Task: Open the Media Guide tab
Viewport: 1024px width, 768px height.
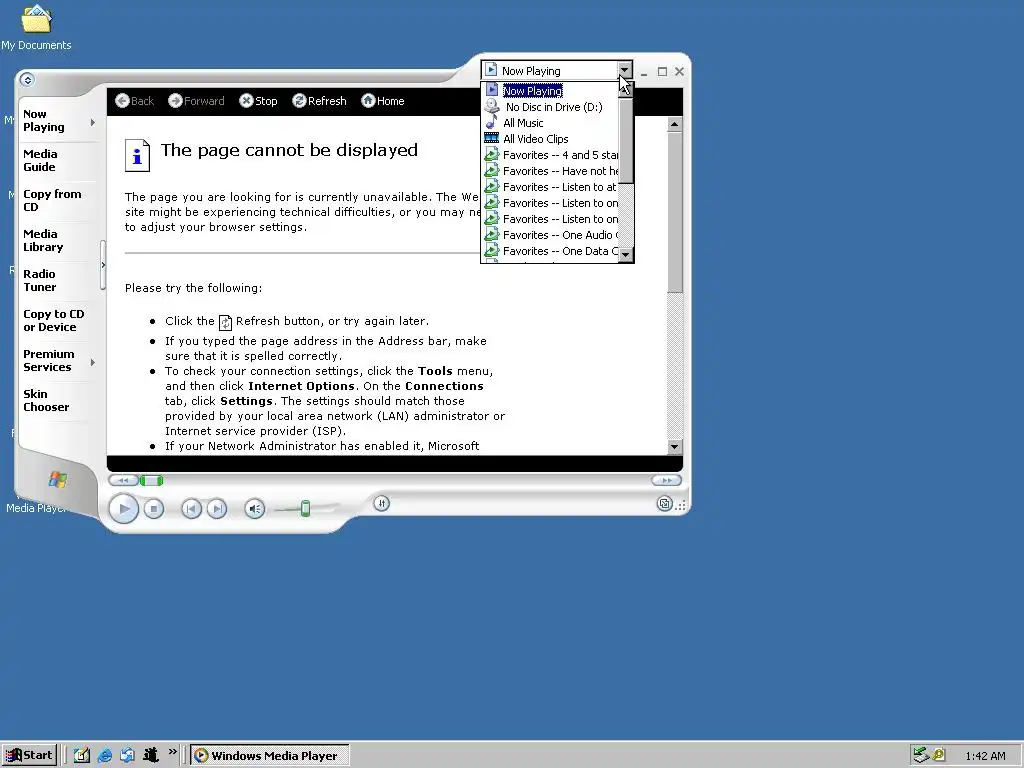Action: (40, 161)
